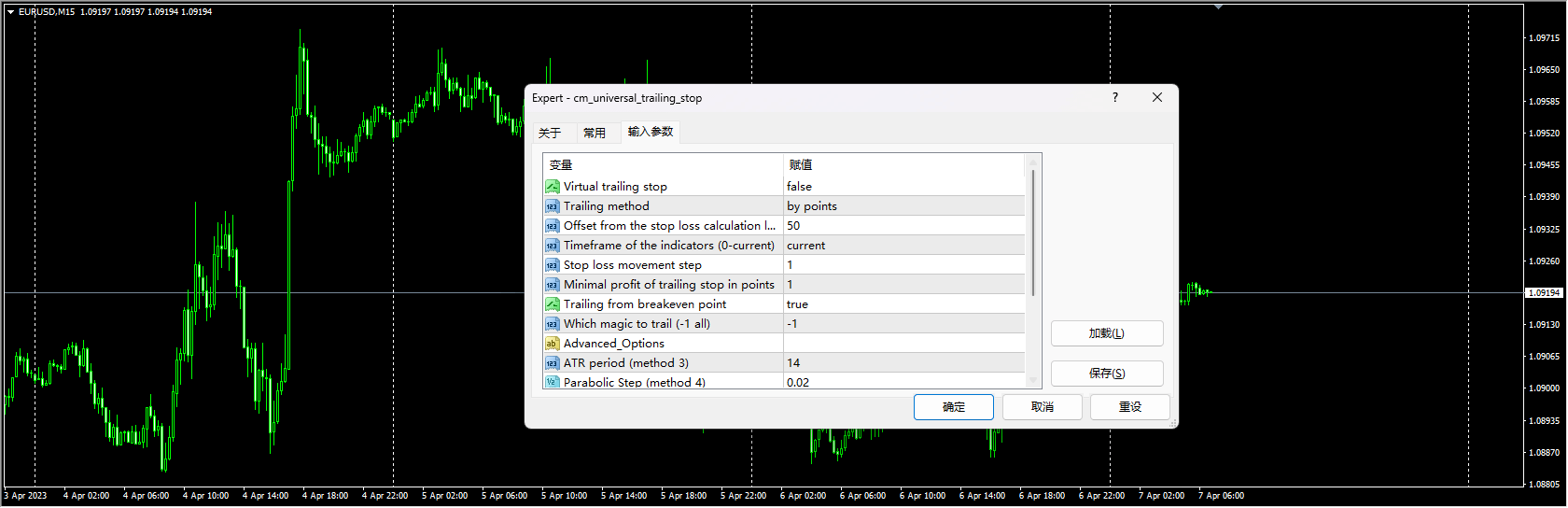
Task: Click the Parabolic Step row icon
Action: (553, 382)
